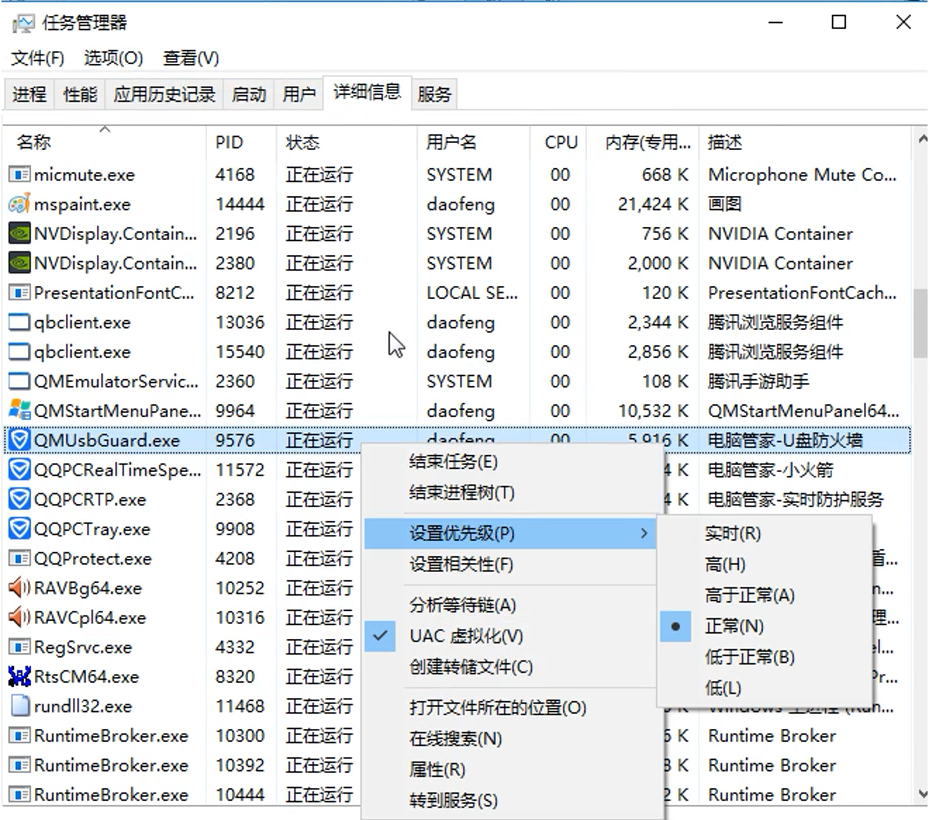The height and width of the screenshot is (820, 936).
Task: Click the RAVBg64.exe speaker icon
Action: pos(19,588)
